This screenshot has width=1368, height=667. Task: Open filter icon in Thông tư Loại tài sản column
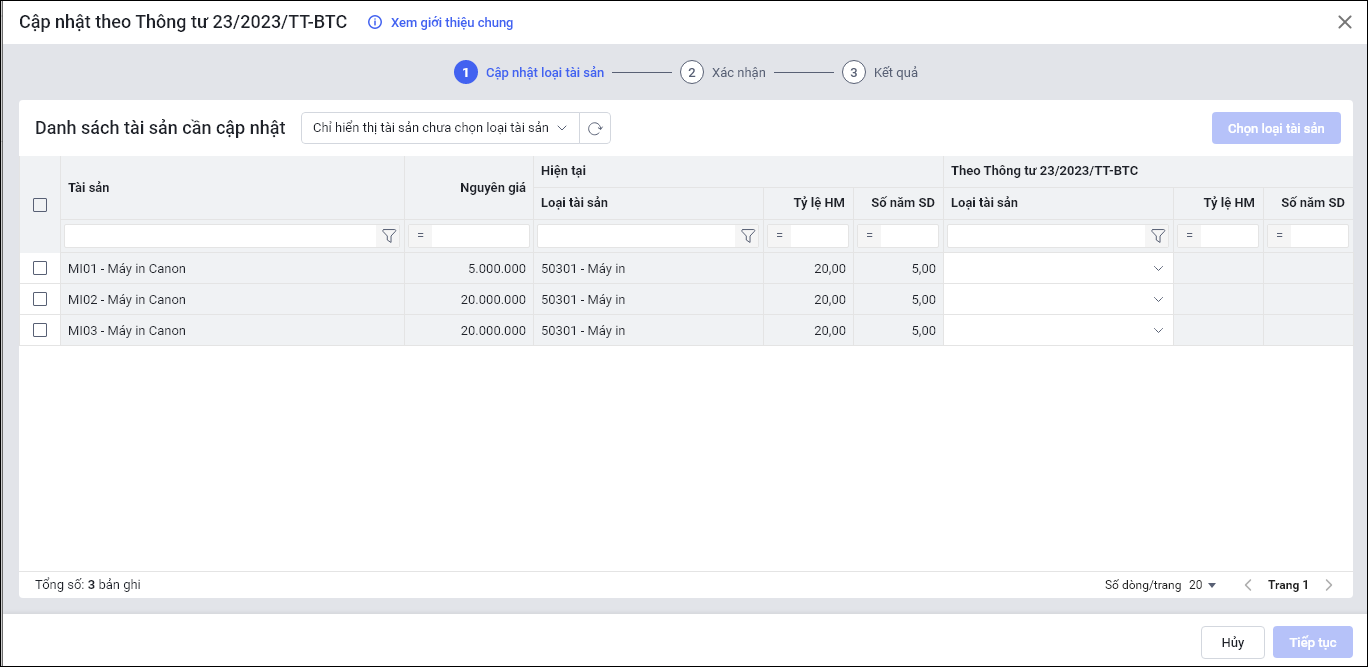point(1157,236)
